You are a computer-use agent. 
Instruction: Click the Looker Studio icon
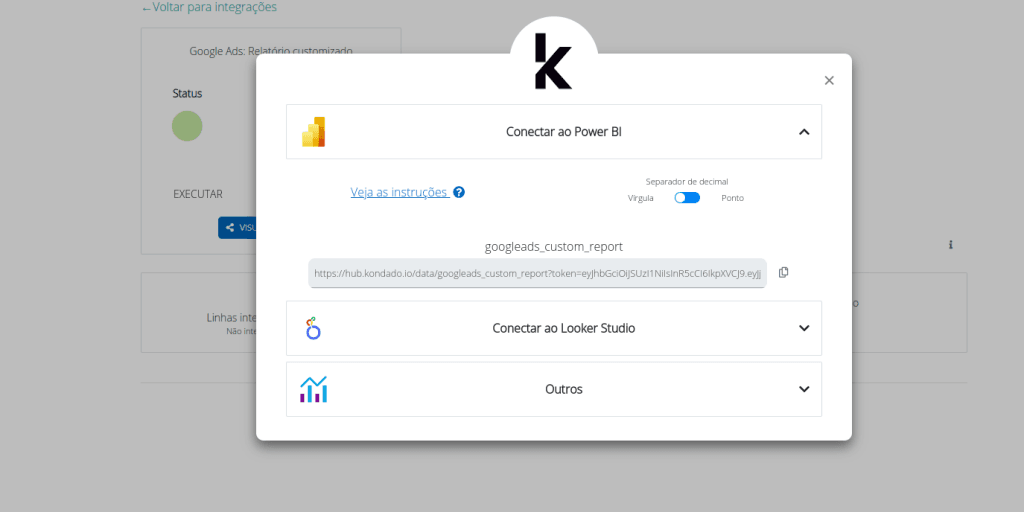tap(313, 328)
